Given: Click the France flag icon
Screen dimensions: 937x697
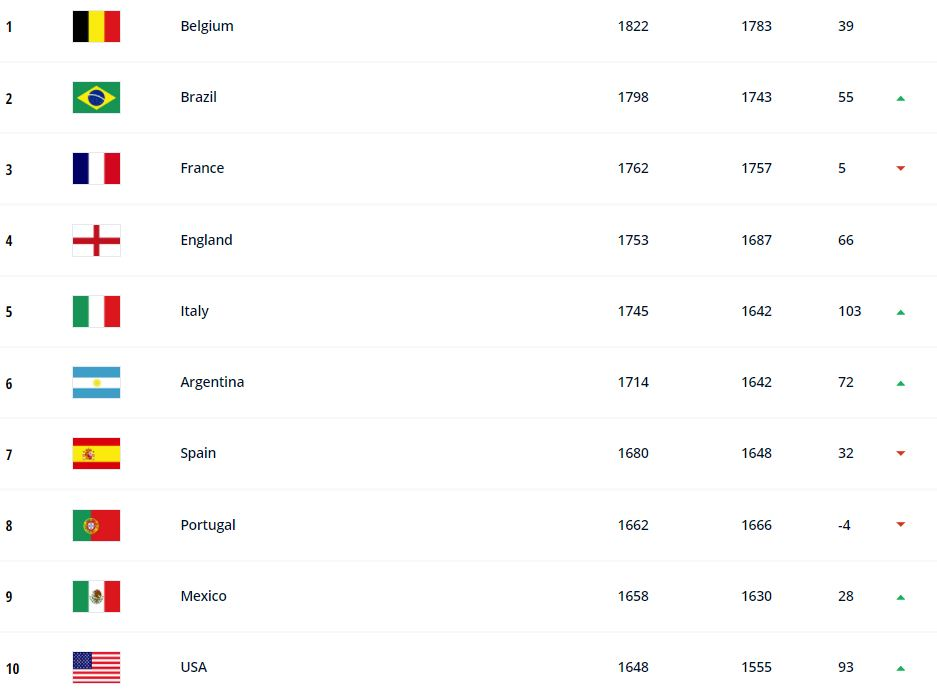Looking at the screenshot, I should tap(96, 168).
